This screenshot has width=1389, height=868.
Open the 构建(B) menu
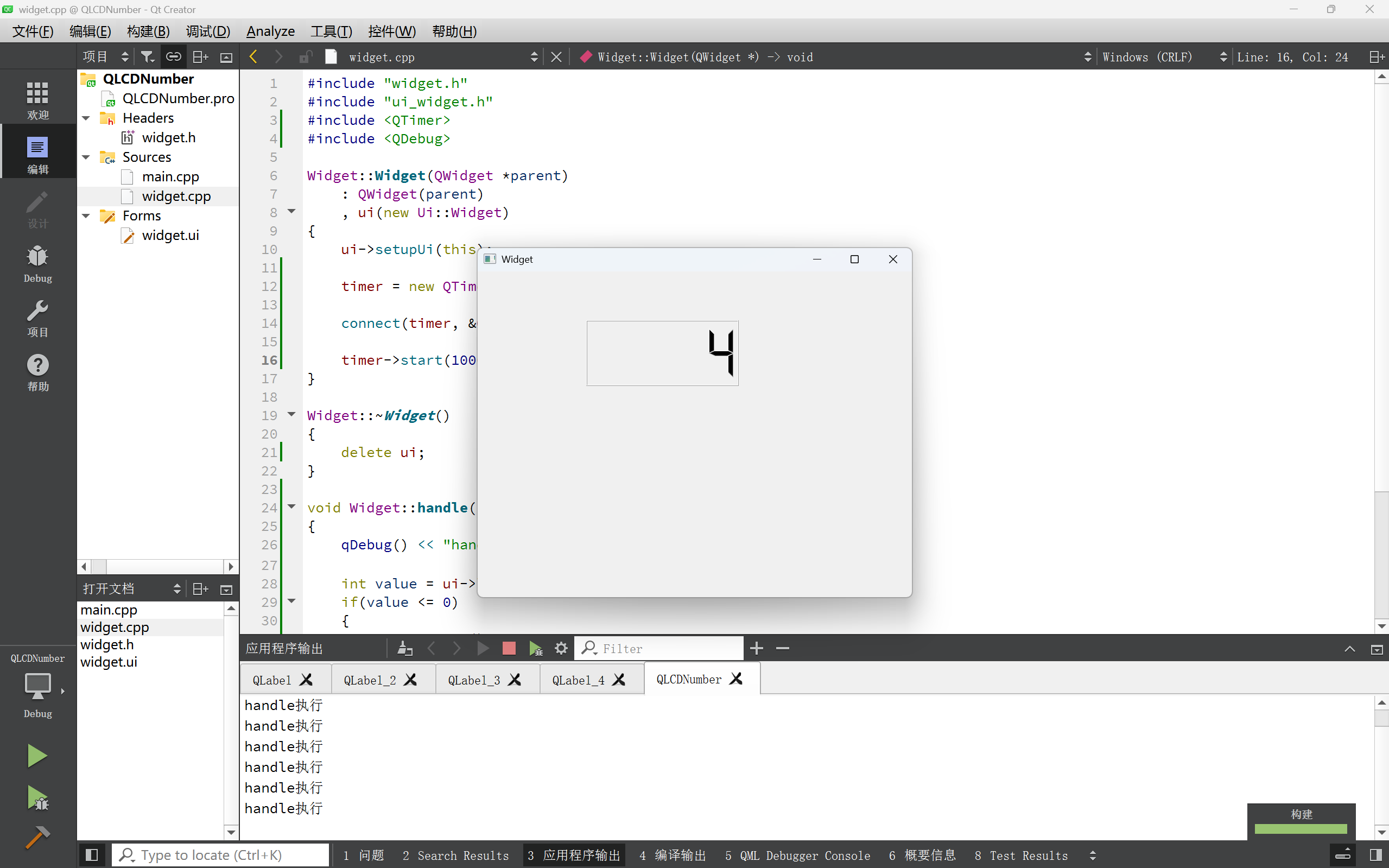point(148,31)
